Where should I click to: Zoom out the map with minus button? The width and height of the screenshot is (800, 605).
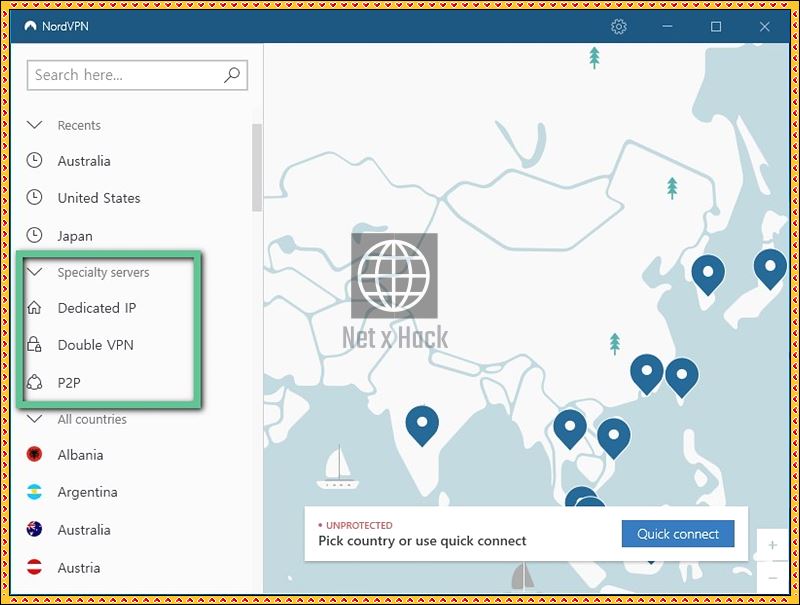772,578
